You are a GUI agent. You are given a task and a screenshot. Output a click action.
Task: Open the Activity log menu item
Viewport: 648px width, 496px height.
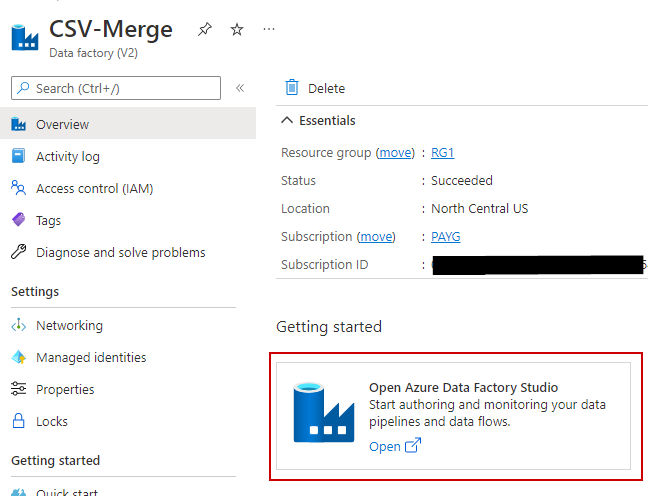[67, 157]
